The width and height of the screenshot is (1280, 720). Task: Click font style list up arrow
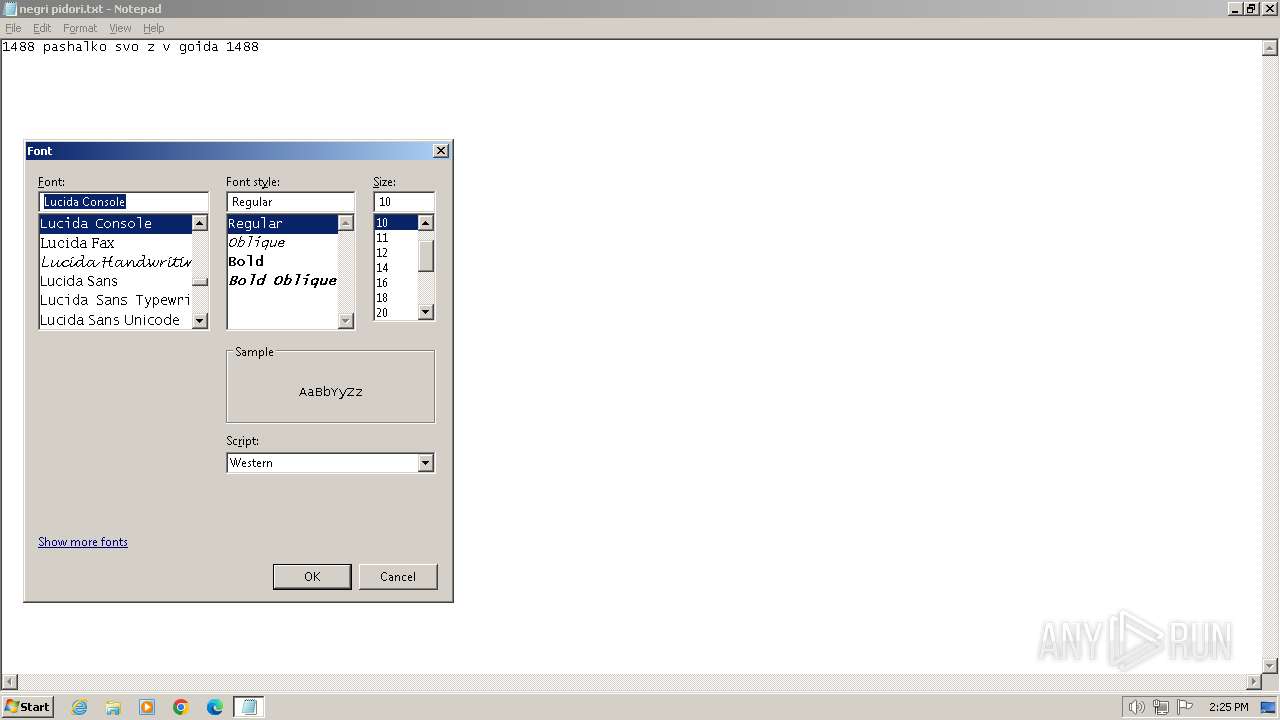(346, 223)
